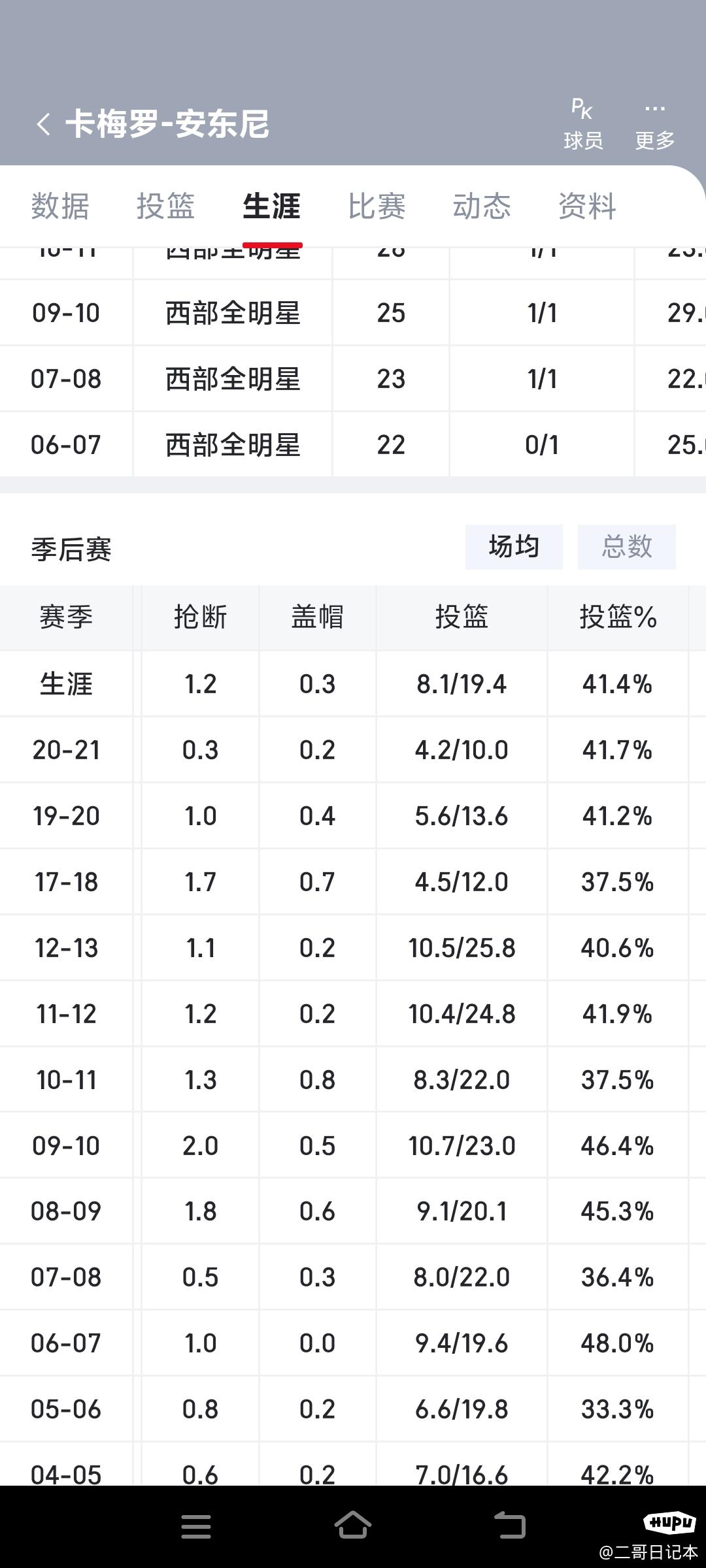Open the 动态 tab

[482, 206]
